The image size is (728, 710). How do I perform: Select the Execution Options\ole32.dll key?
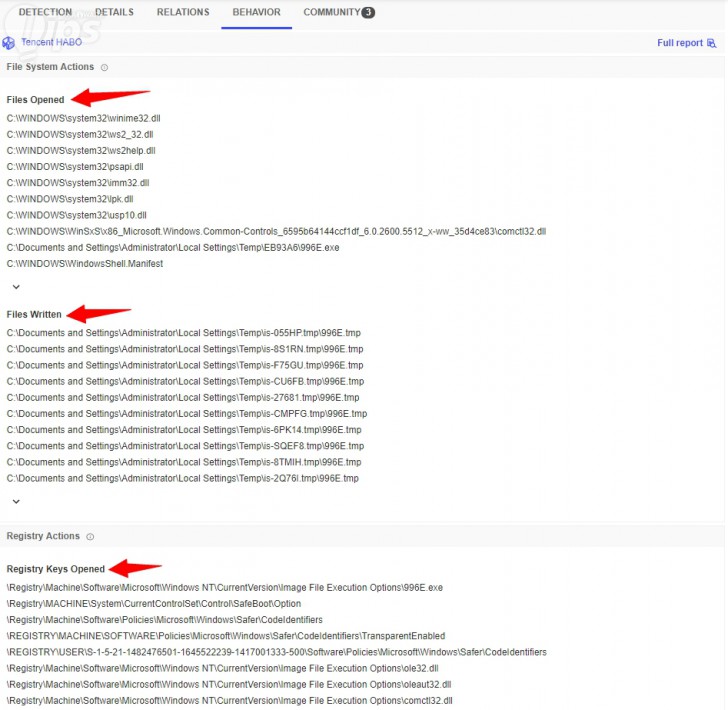pyautogui.click(x=222, y=669)
